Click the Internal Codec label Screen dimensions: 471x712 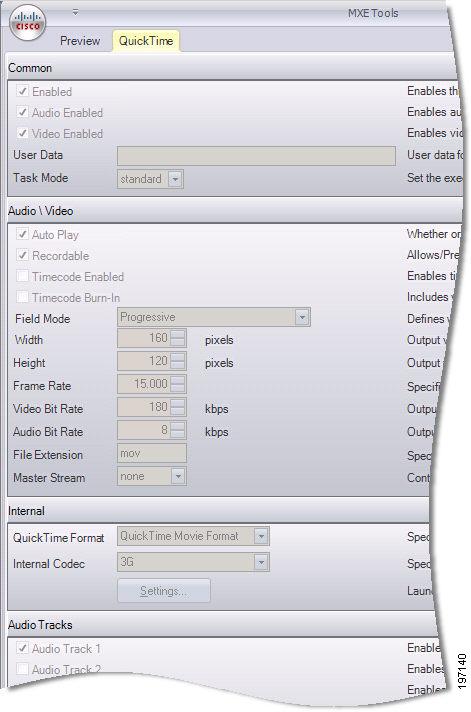[x=49, y=564]
